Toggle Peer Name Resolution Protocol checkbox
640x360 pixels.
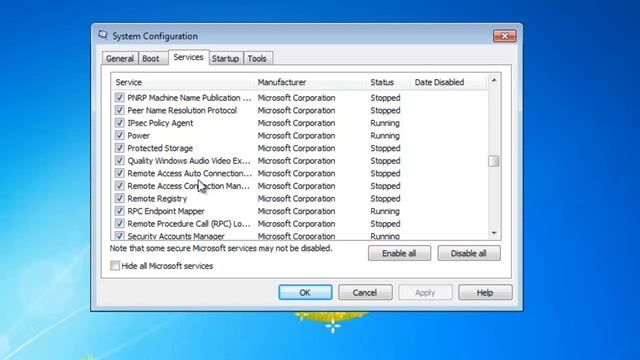pyautogui.click(x=119, y=110)
